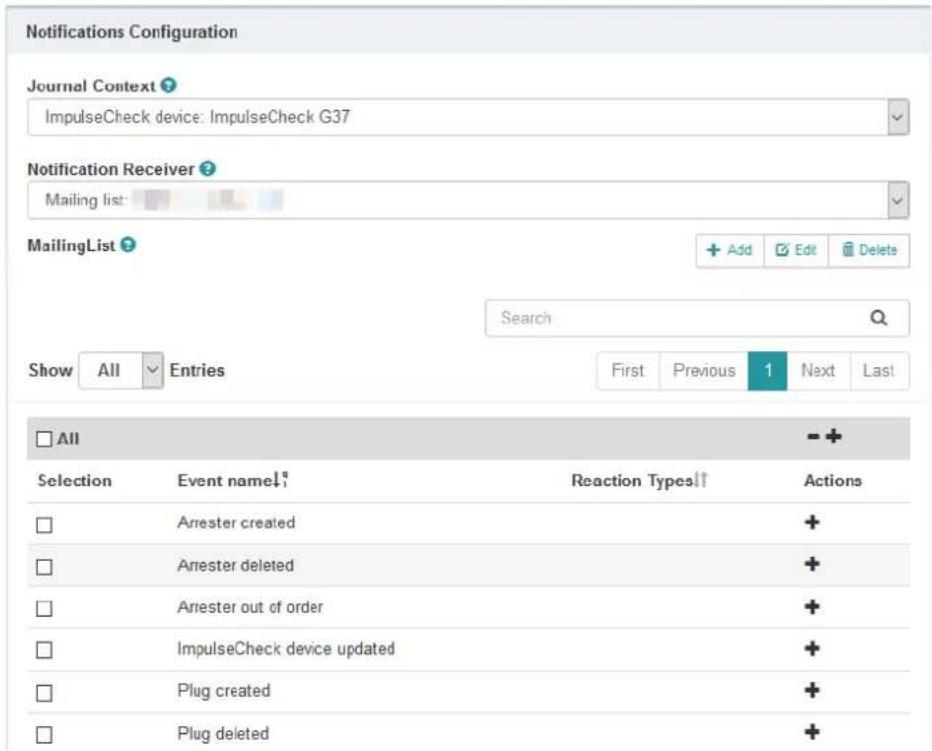Open the Show entries count dropdown
Screen dimensions: 932x751
click(121, 370)
